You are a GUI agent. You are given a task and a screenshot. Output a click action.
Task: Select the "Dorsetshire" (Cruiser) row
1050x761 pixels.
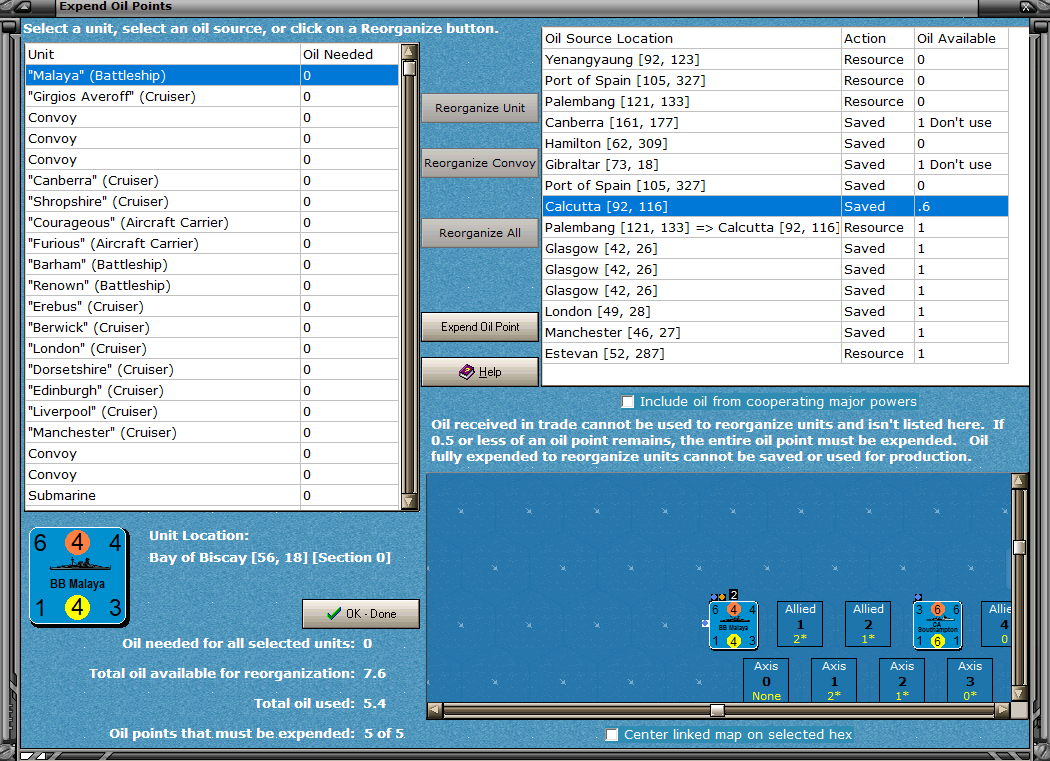[x=212, y=369]
